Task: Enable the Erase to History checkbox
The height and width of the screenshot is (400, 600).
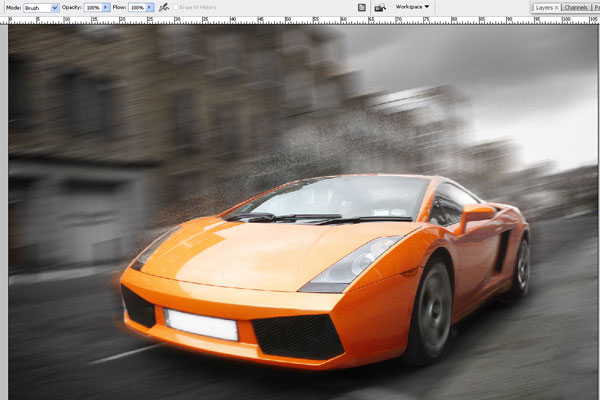Action: (x=176, y=7)
